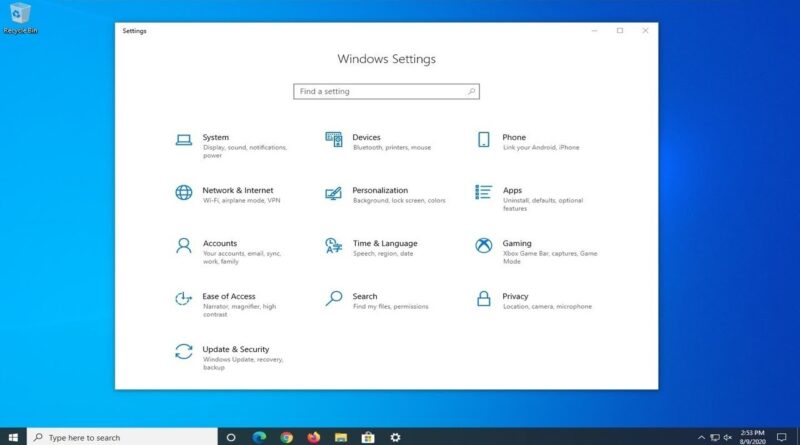800x445 pixels.
Task: Click the Type here to search box
Action: tap(122, 437)
